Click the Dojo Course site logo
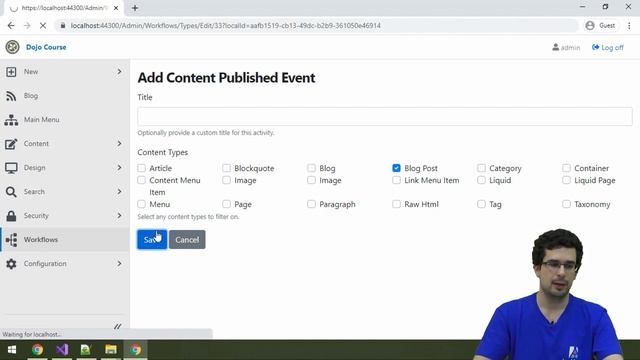The image size is (640, 360). 12,47
